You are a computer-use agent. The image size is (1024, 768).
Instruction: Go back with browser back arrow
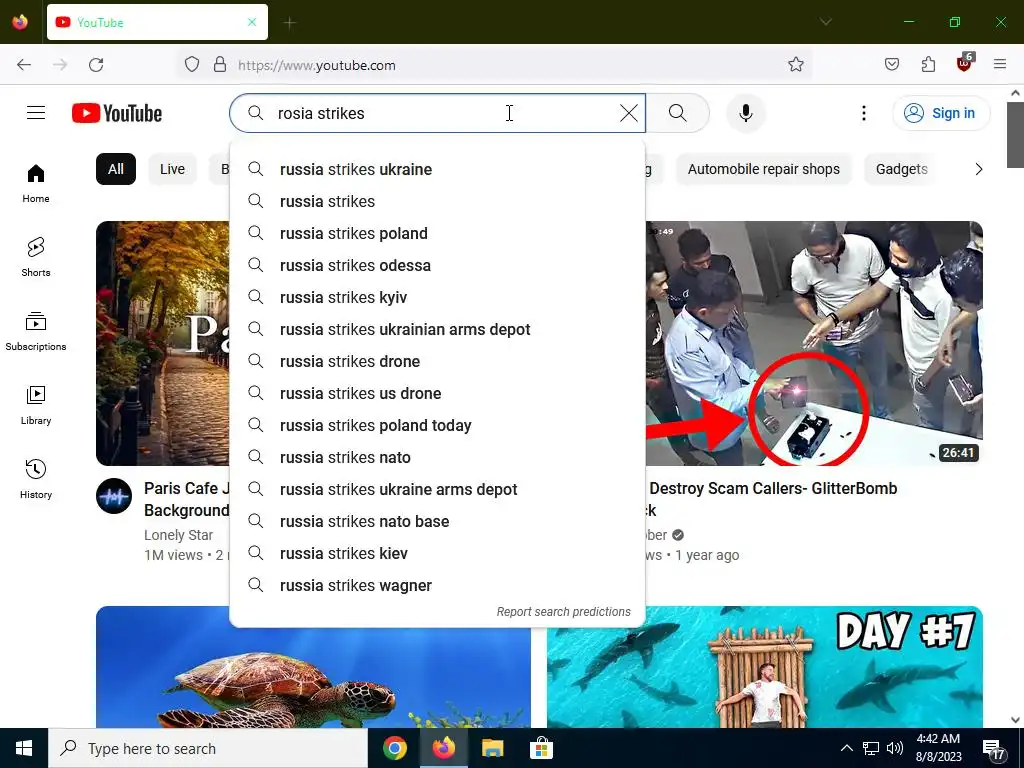pyautogui.click(x=24, y=65)
